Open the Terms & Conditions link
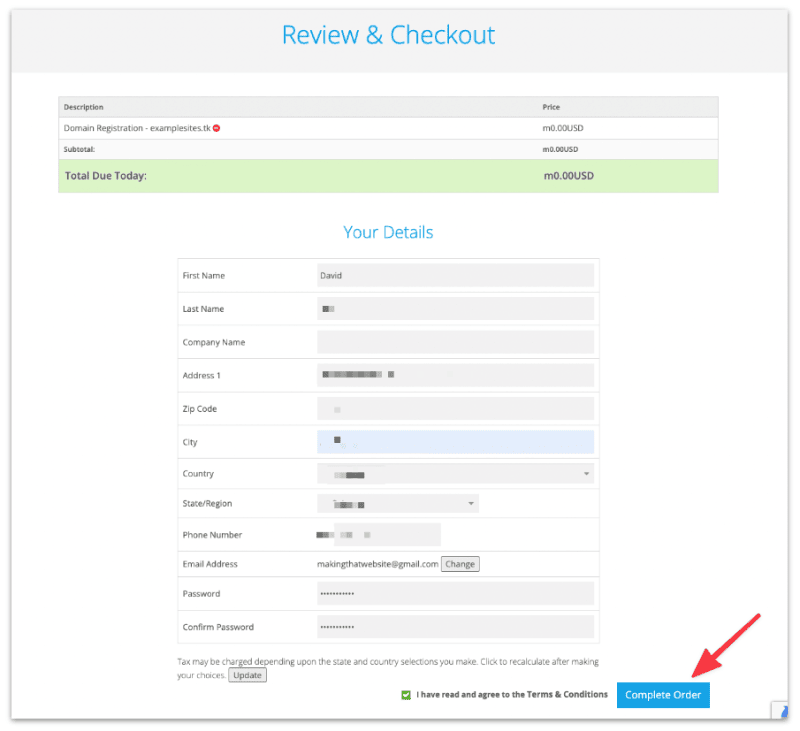The height and width of the screenshot is (731, 800). pyautogui.click(x=567, y=694)
